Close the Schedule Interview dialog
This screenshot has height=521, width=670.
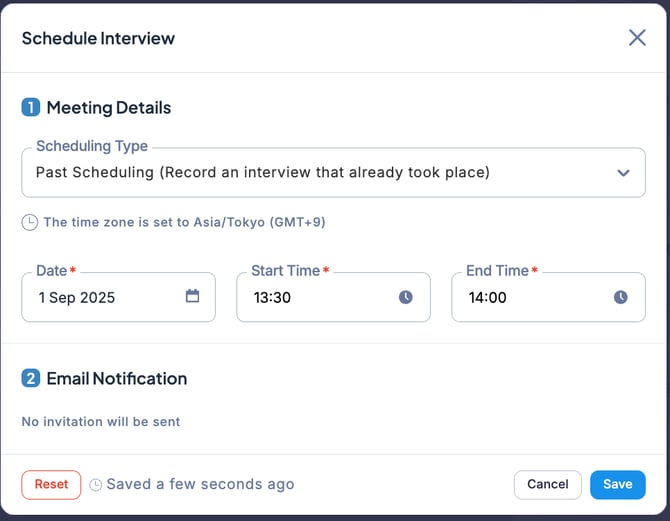coord(637,38)
